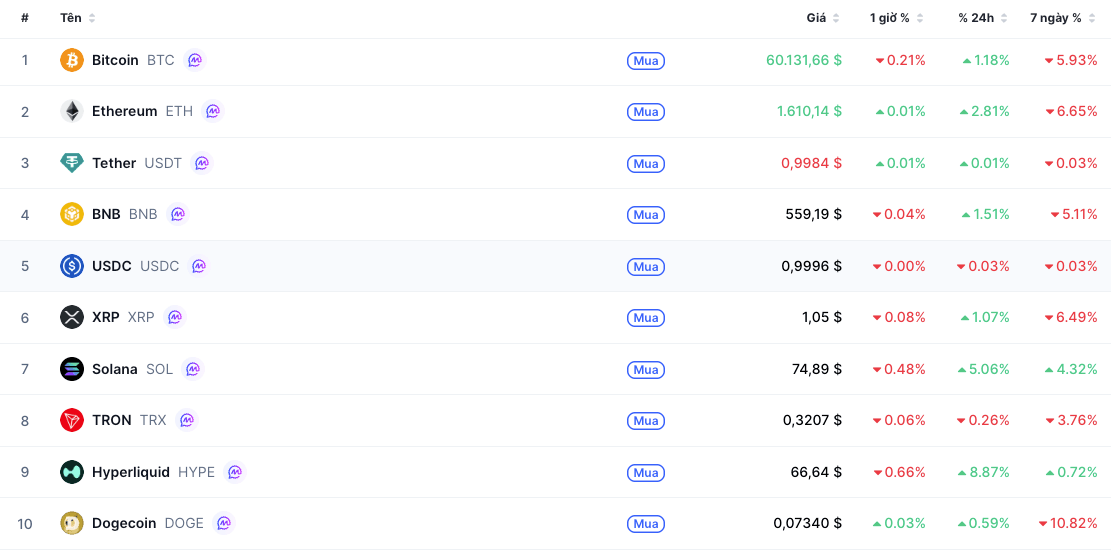Sort table by Tên column

pos(78,18)
